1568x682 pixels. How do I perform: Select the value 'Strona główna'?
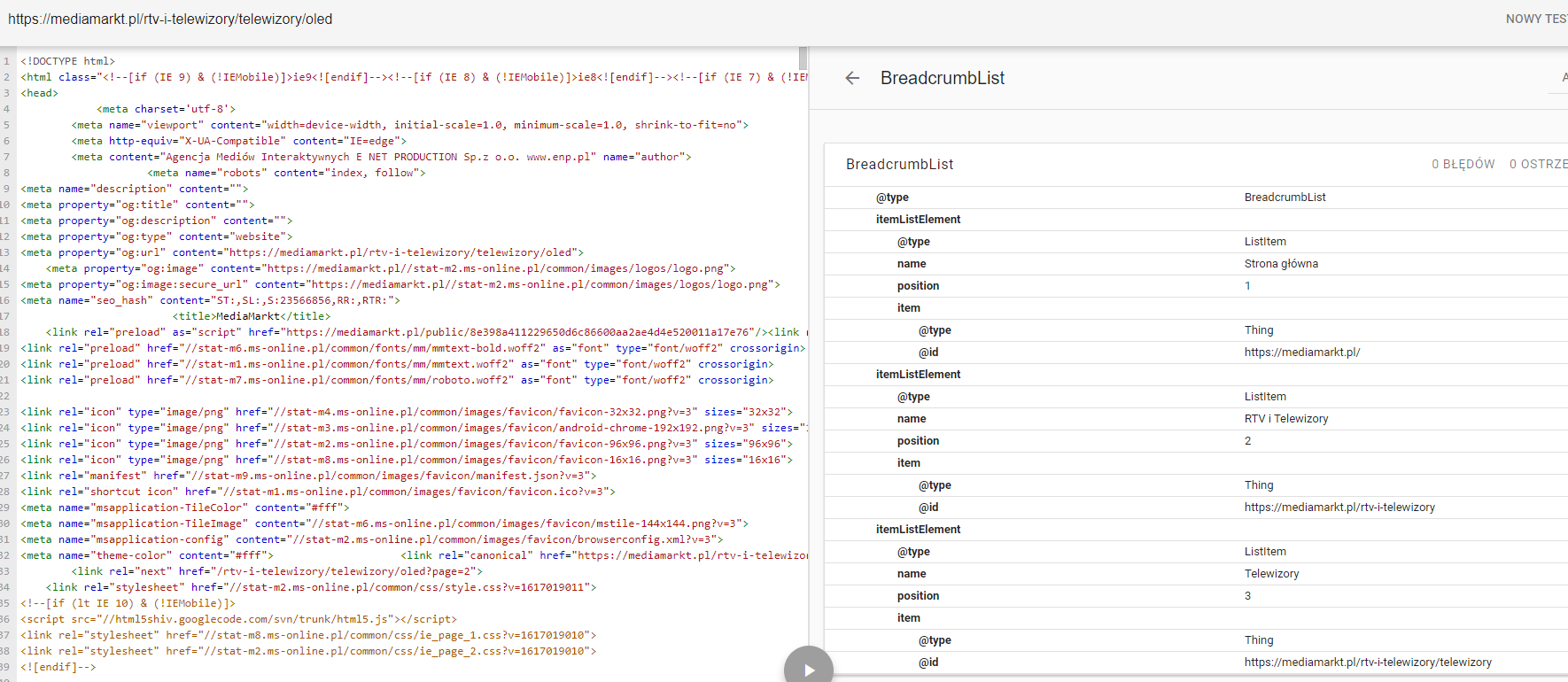[1281, 264]
